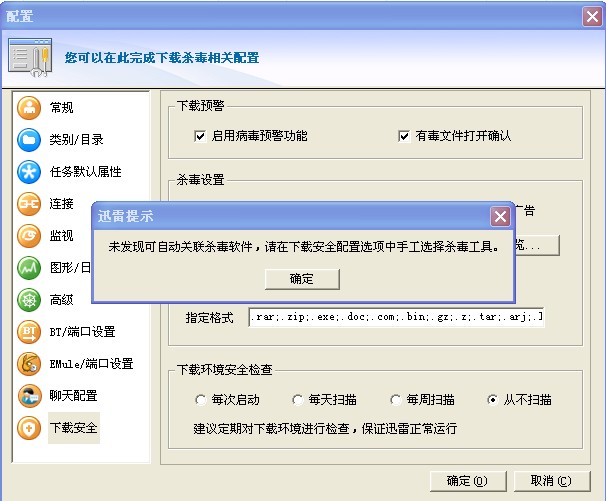
Task: Select the 每周扫描 radio button
Action: tap(395, 400)
